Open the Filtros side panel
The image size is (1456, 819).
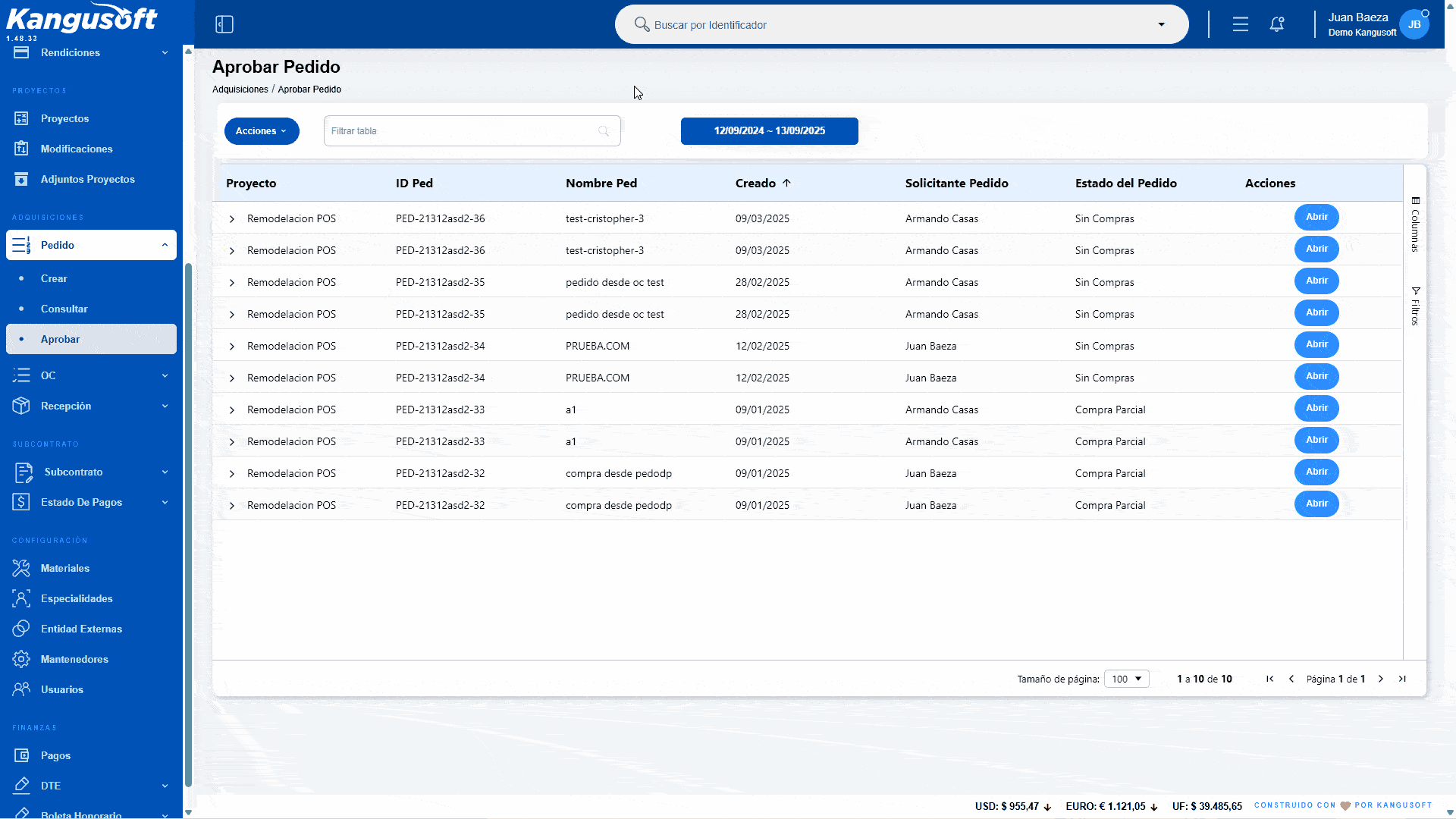pos(1415,306)
